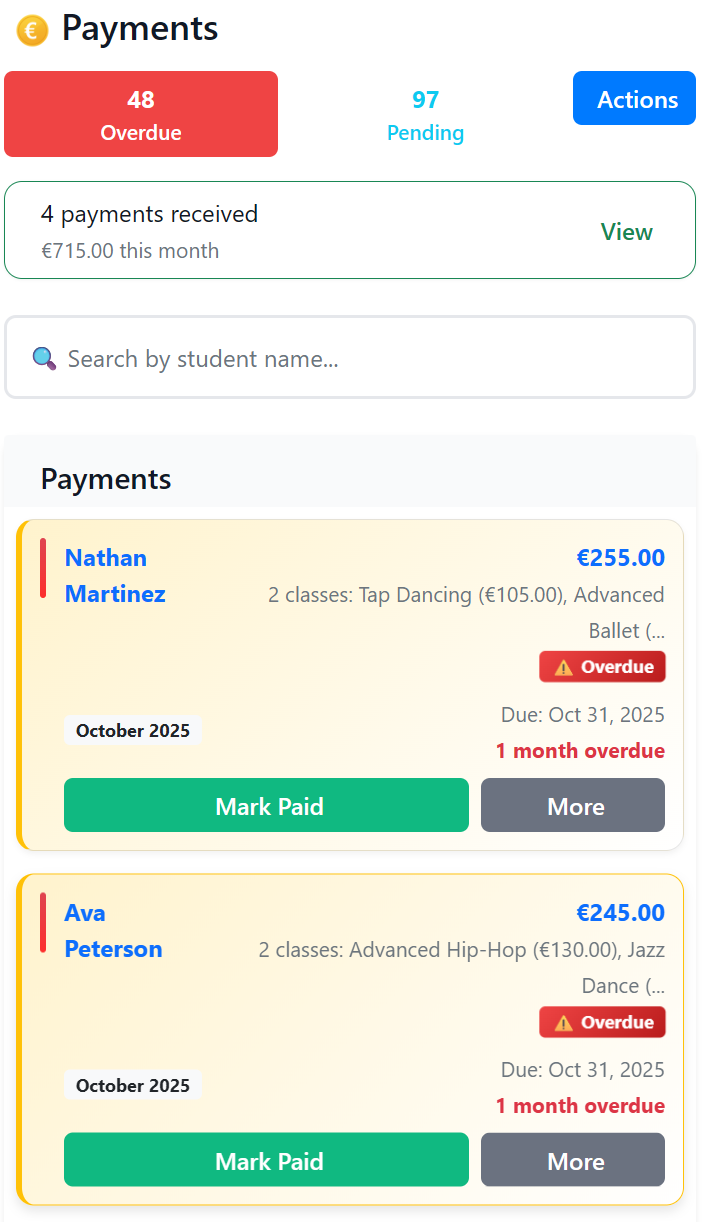This screenshot has width=709, height=1222.
Task: Mark Ava Peterson's payment as paid
Action: tap(266, 1160)
